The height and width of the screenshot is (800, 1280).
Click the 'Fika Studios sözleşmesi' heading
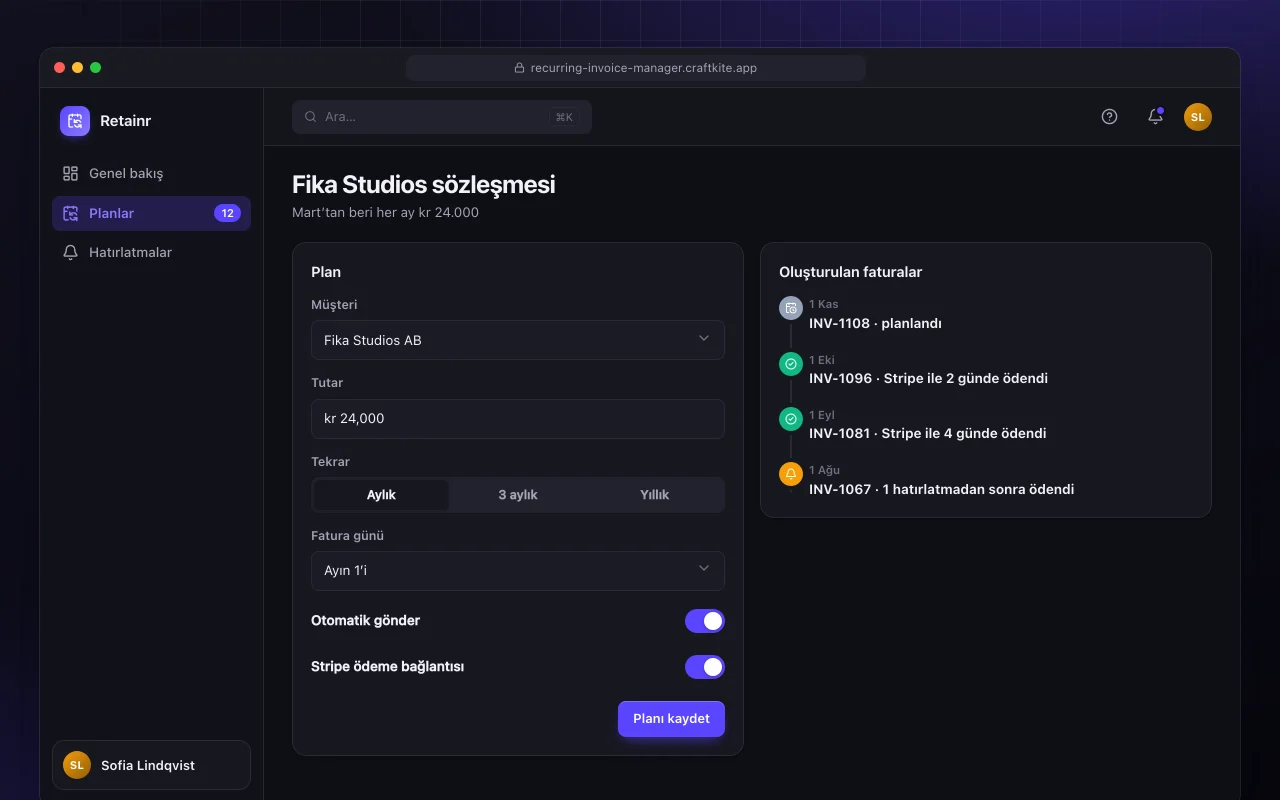424,185
